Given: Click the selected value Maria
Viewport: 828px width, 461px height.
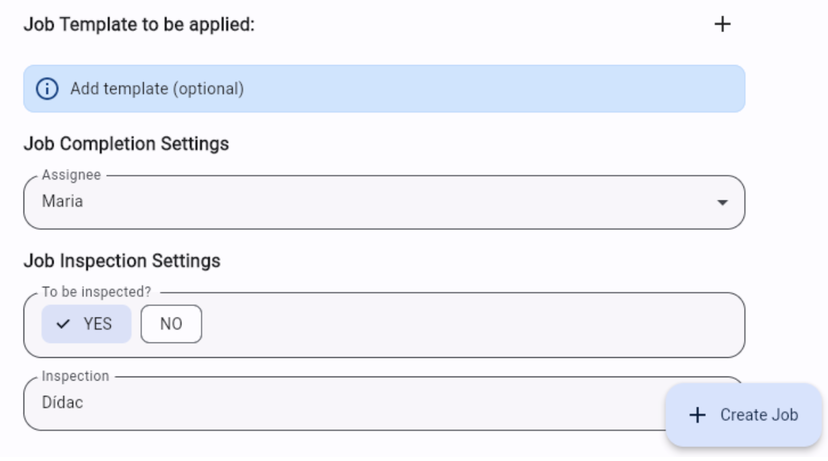Looking at the screenshot, I should 62,201.
